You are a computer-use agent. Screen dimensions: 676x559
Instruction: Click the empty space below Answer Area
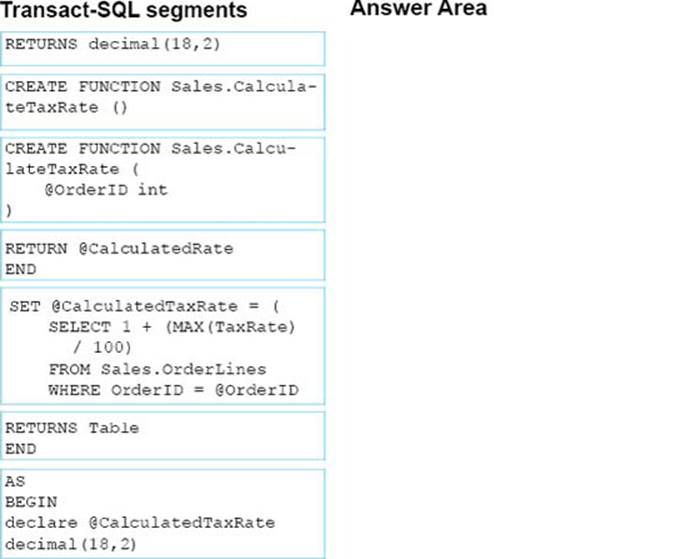(x=500, y=280)
